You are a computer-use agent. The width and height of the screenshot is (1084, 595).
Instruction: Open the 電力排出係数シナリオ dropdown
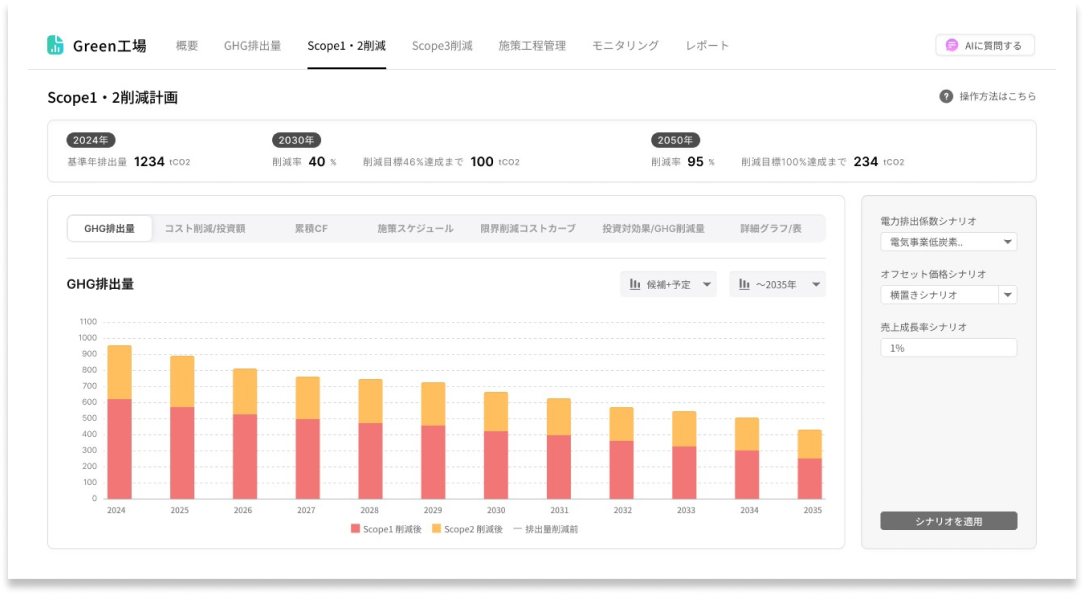coord(948,242)
